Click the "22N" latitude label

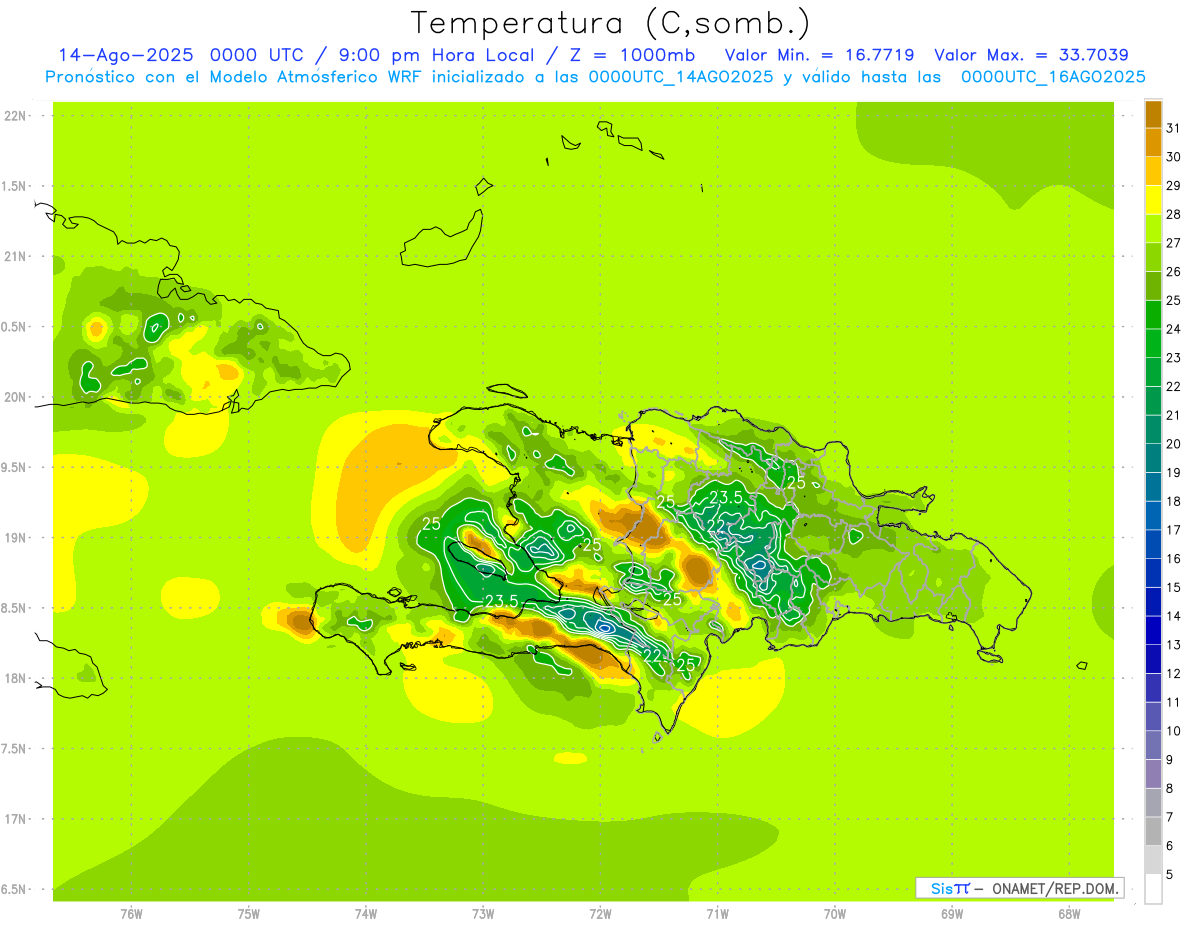pyautogui.click(x=15, y=116)
